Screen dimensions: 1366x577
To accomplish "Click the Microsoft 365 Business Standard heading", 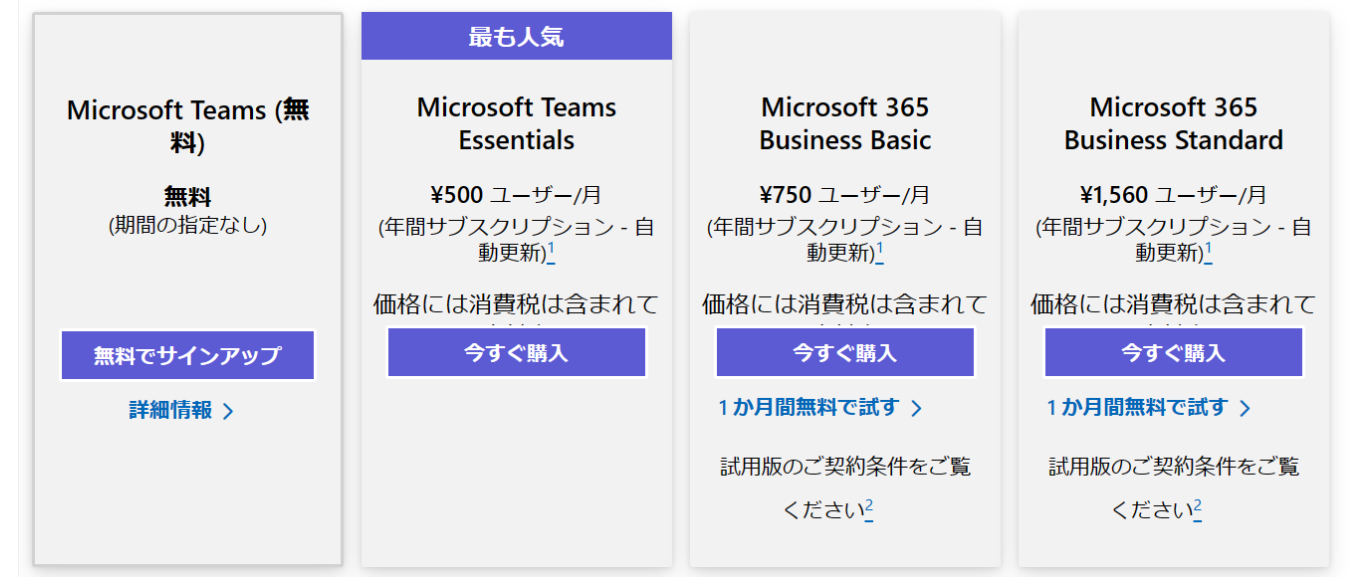I will point(1173,124).
